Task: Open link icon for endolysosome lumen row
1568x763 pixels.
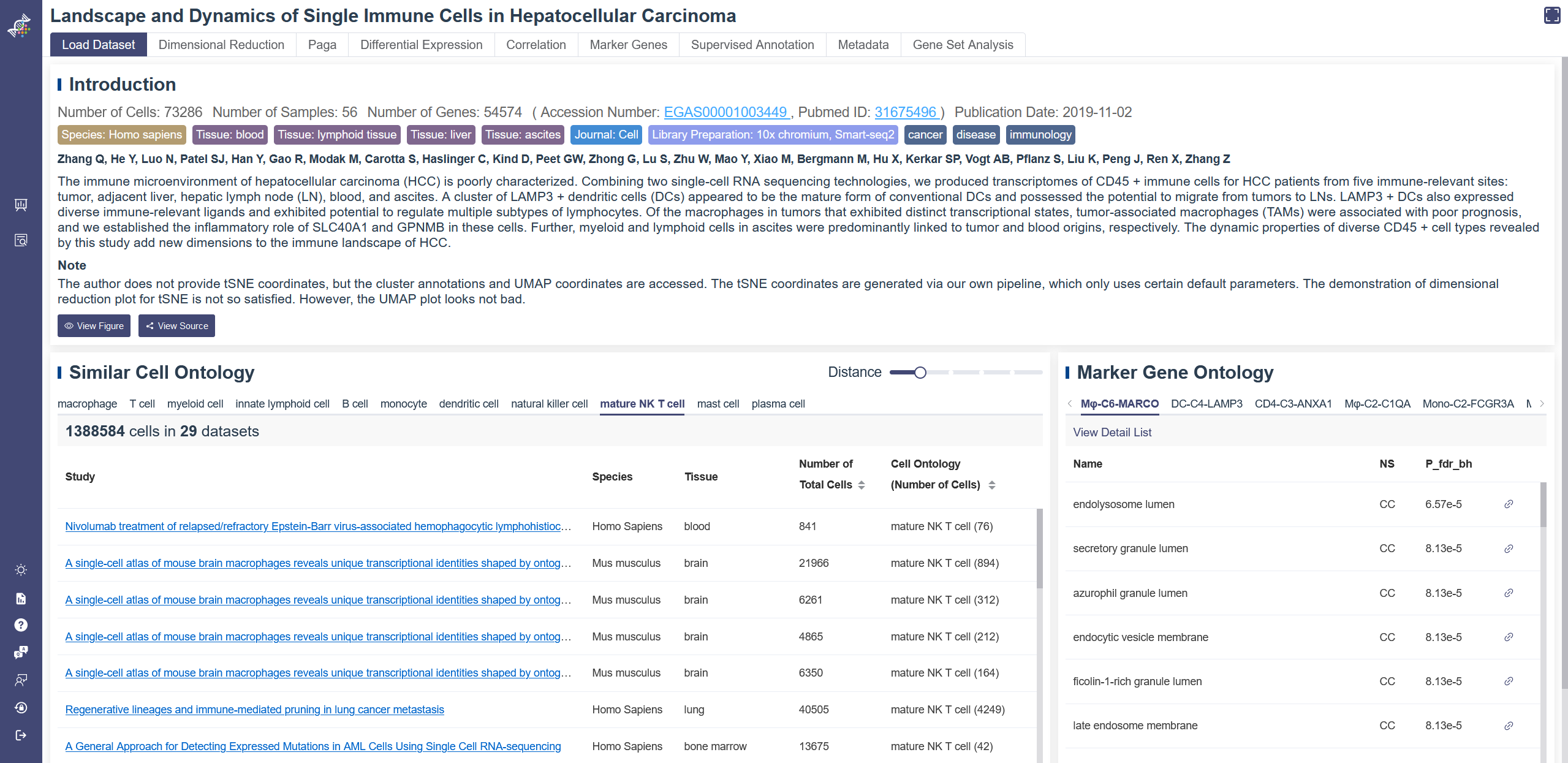Action: coord(1509,504)
